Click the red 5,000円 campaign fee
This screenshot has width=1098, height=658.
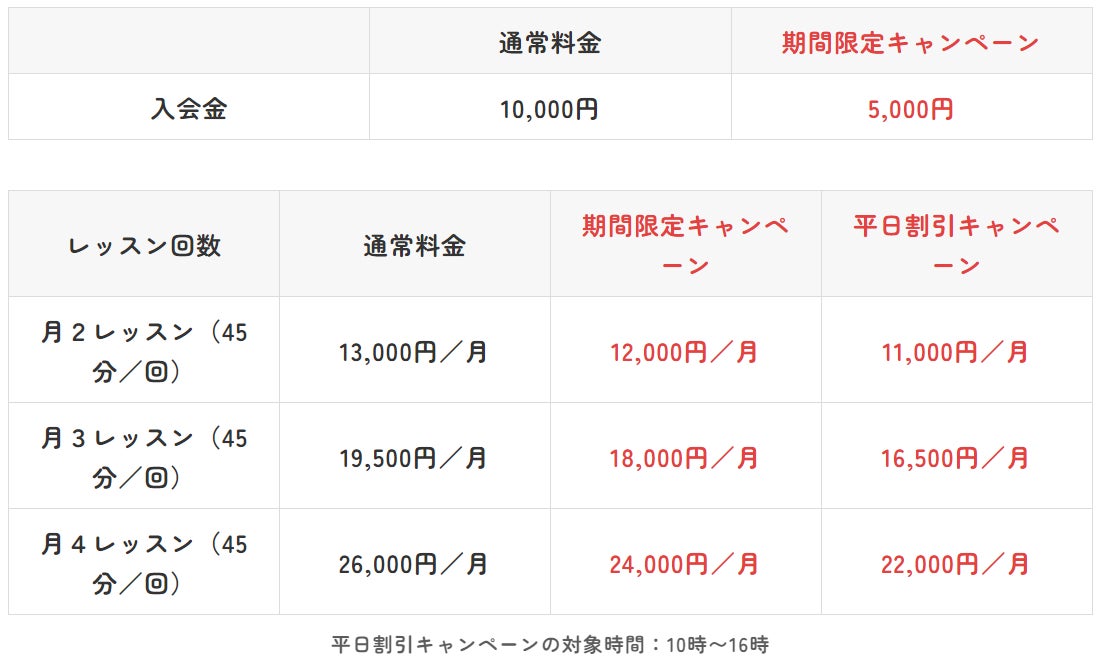(x=910, y=108)
